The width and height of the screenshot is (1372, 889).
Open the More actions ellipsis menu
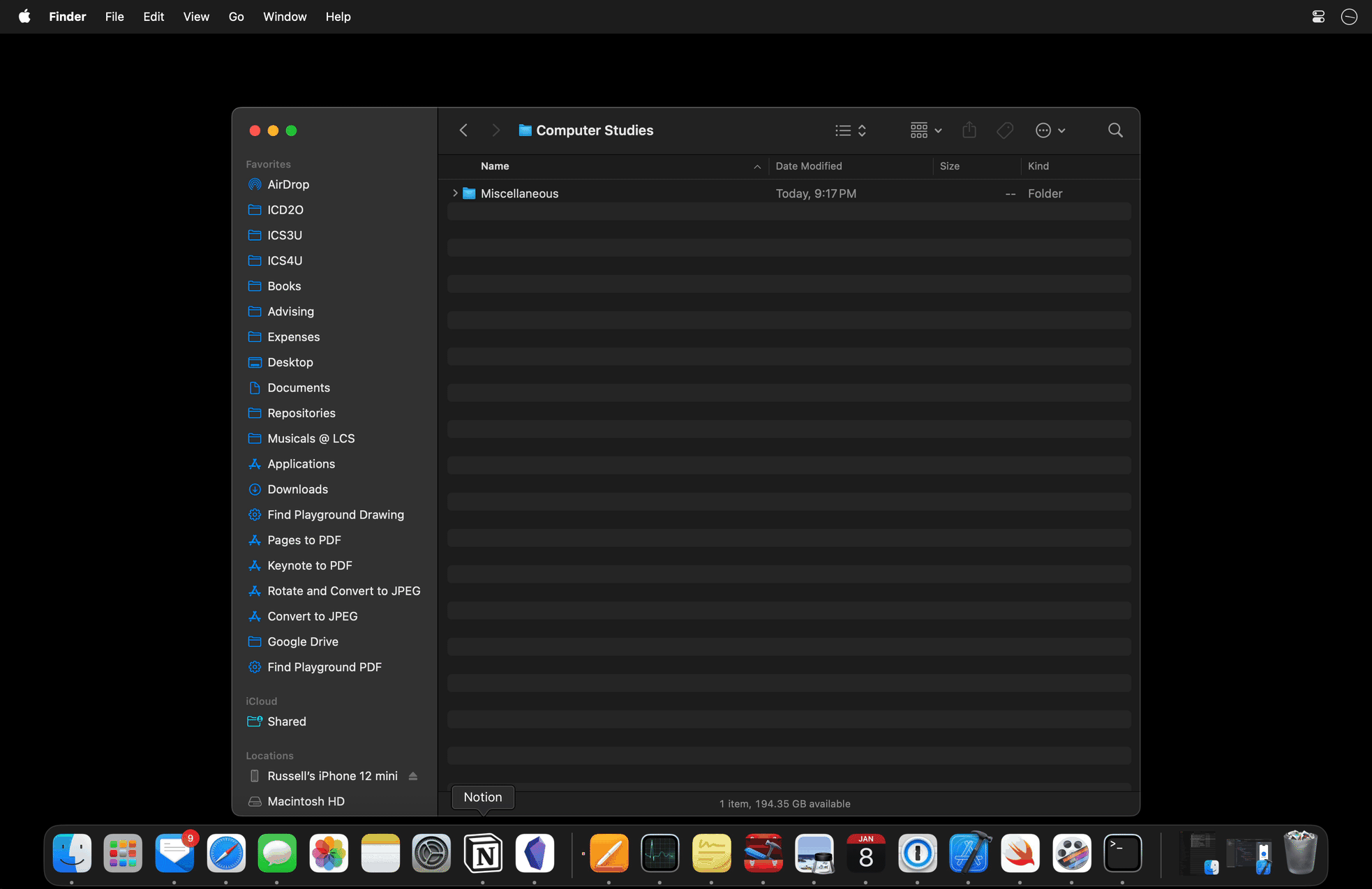coord(1050,130)
